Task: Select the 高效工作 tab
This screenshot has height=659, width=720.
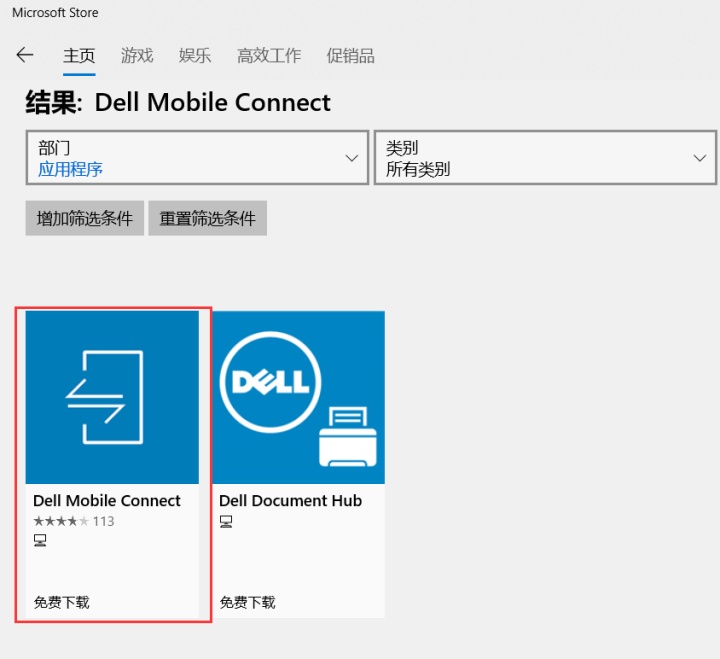Action: tap(269, 56)
